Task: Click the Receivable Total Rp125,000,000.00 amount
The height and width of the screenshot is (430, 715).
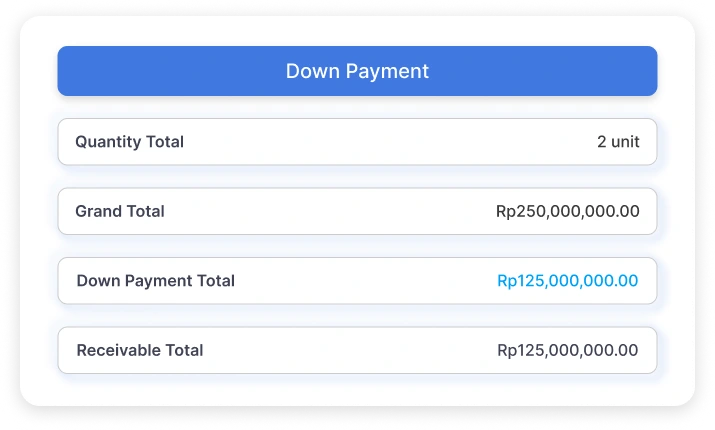Action: [567, 350]
